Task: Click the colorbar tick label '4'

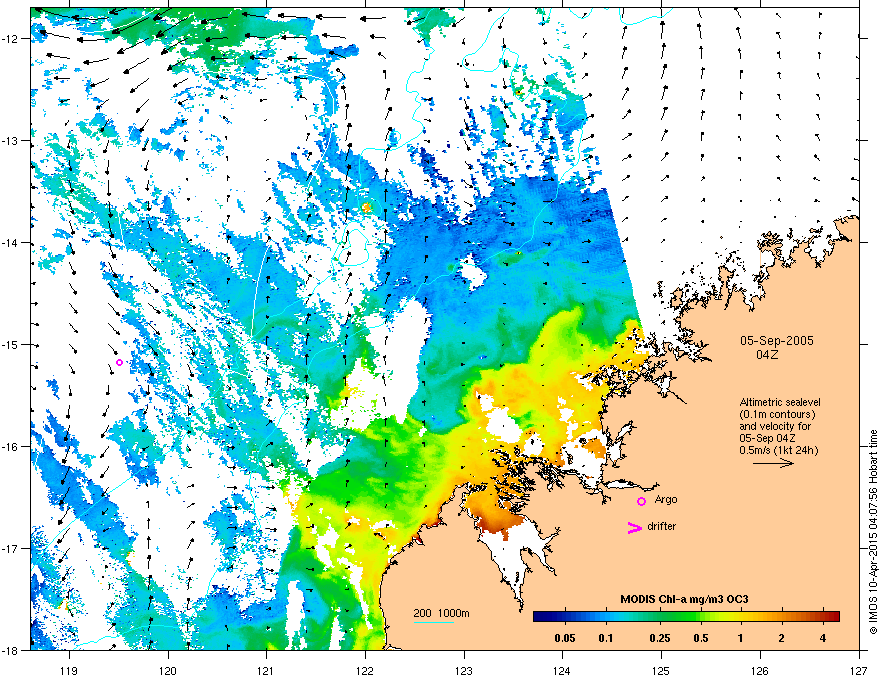Action: click(823, 638)
